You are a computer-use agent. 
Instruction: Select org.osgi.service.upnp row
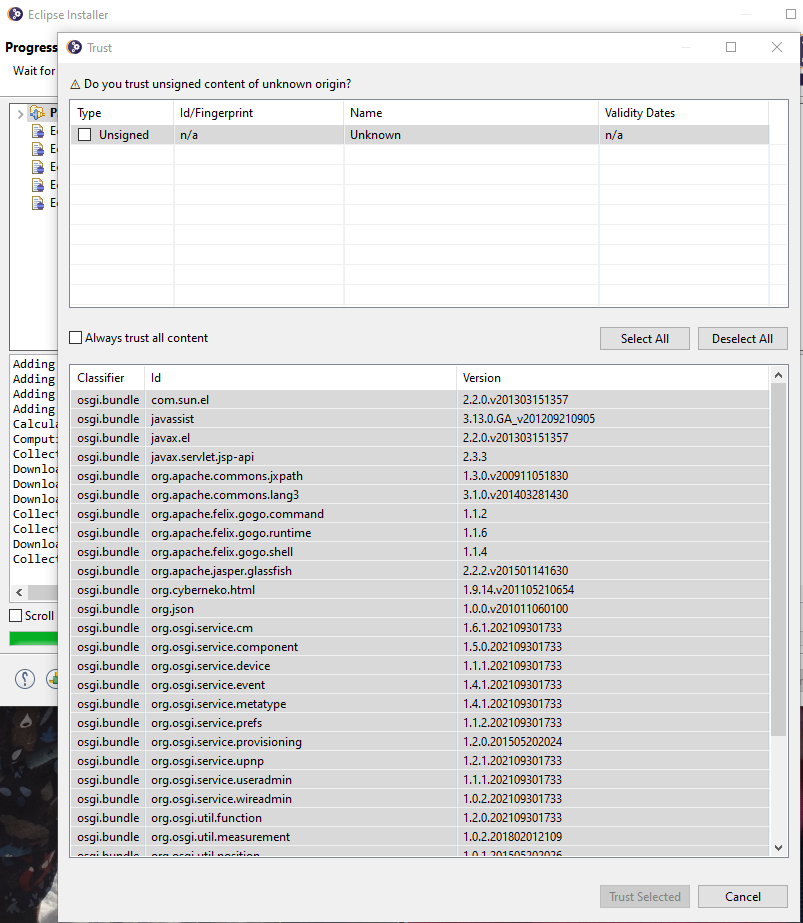point(420,761)
